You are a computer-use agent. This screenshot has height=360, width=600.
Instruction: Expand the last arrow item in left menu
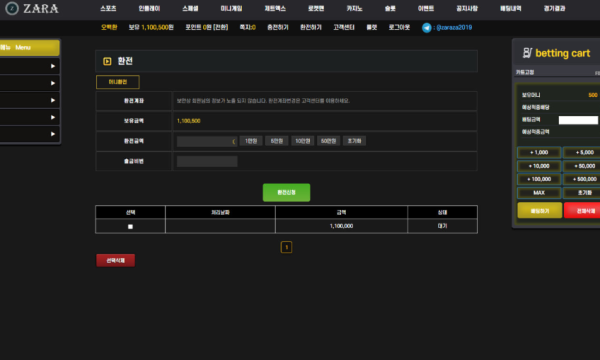[x=30, y=134]
